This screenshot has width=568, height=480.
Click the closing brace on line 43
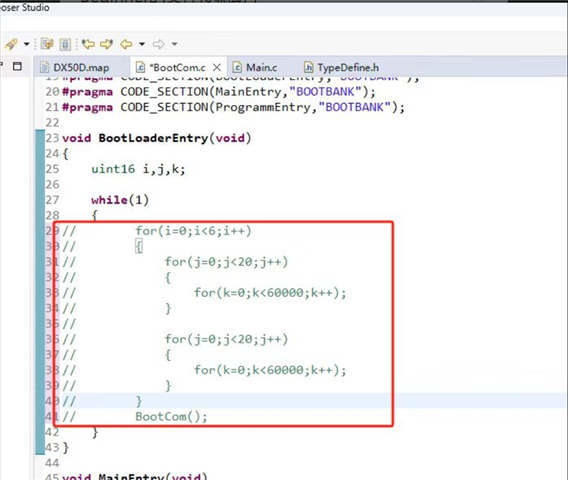click(66, 448)
